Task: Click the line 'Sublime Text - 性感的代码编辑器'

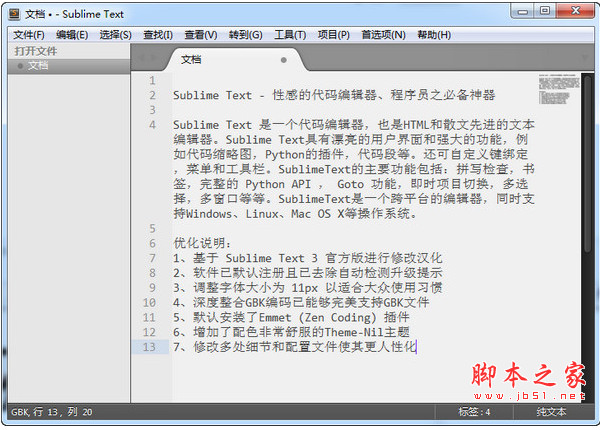Action: 334,95
